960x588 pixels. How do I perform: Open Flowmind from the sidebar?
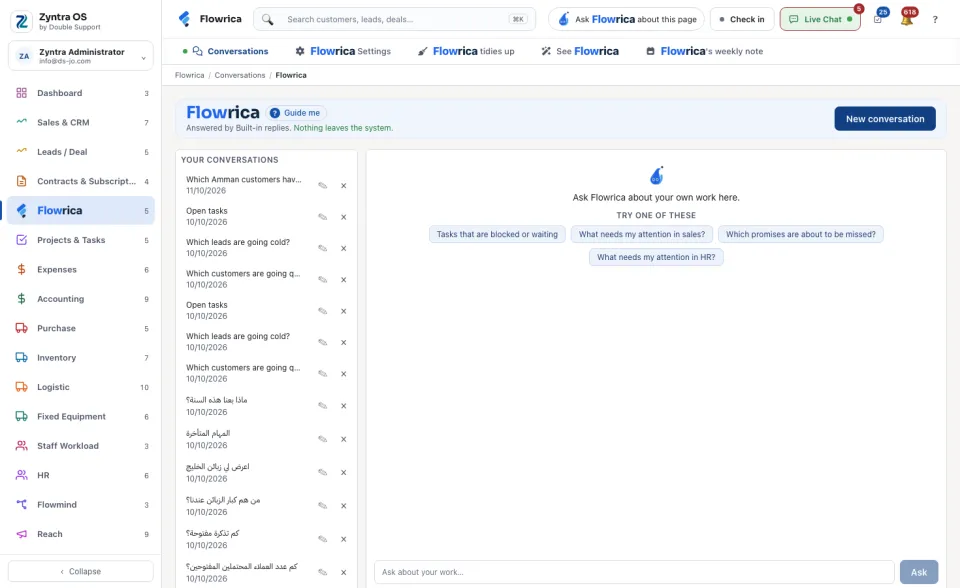81,505
